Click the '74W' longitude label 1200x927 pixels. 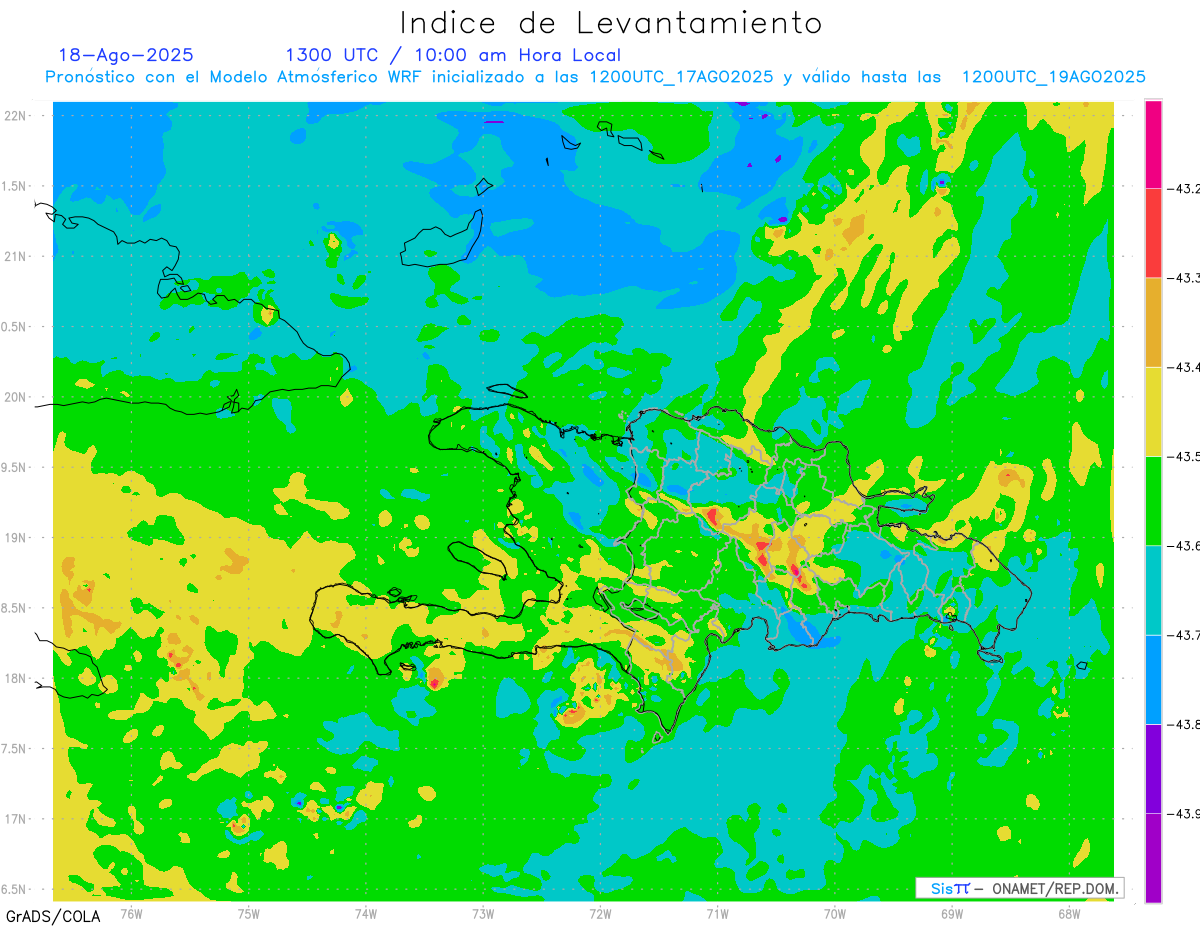coord(366,914)
